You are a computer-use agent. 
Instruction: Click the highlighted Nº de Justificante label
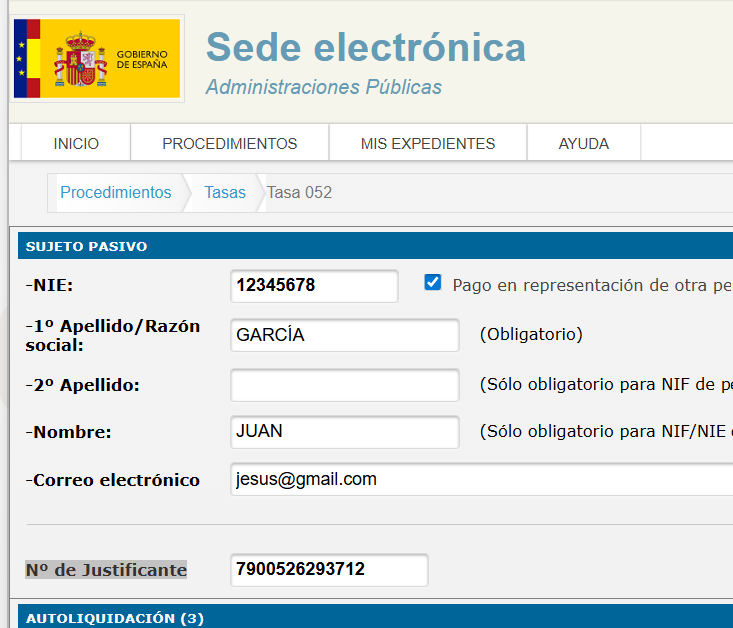[106, 570]
